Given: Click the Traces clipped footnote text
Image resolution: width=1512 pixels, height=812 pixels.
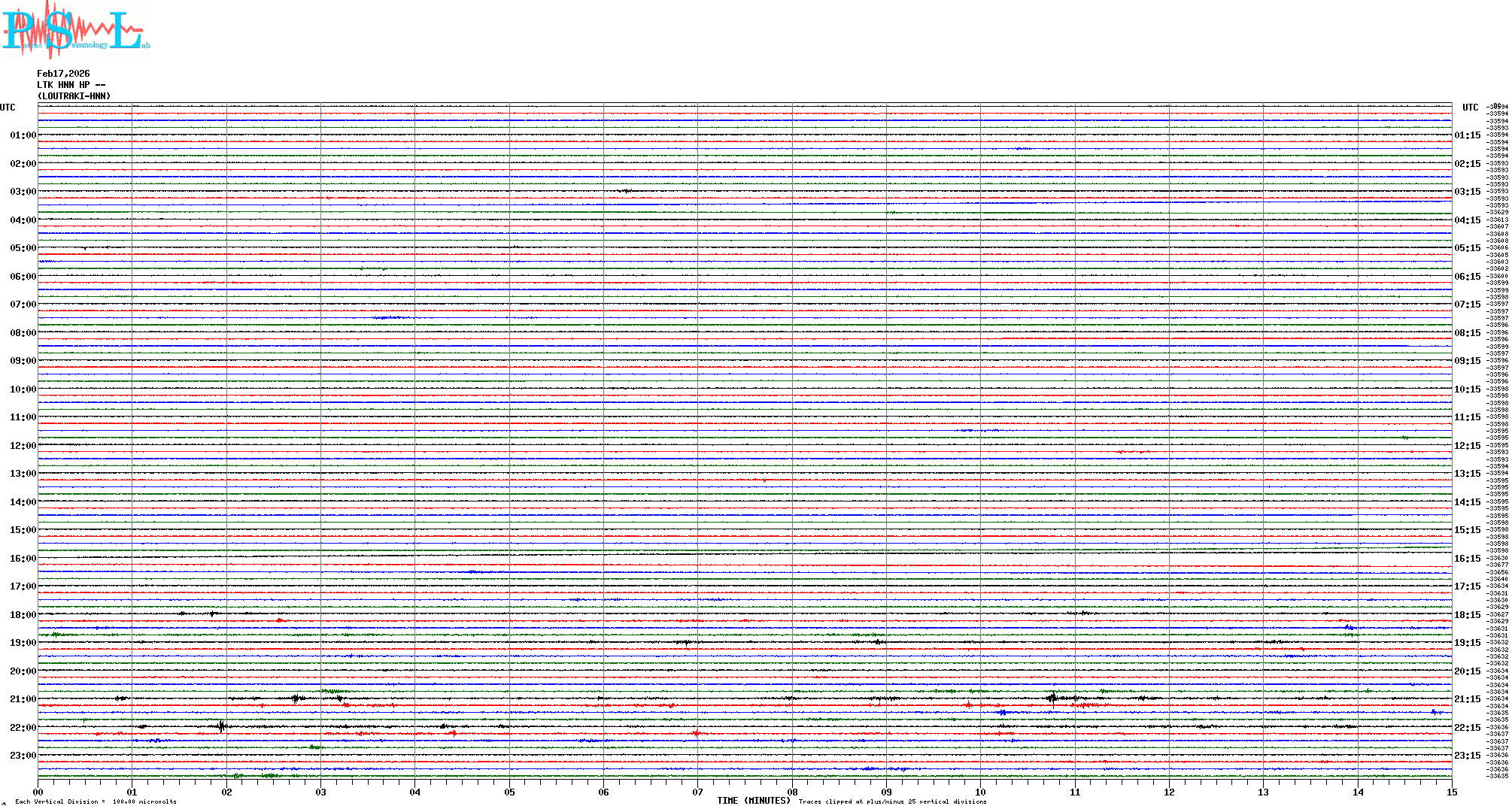Looking at the screenshot, I should [892, 801].
